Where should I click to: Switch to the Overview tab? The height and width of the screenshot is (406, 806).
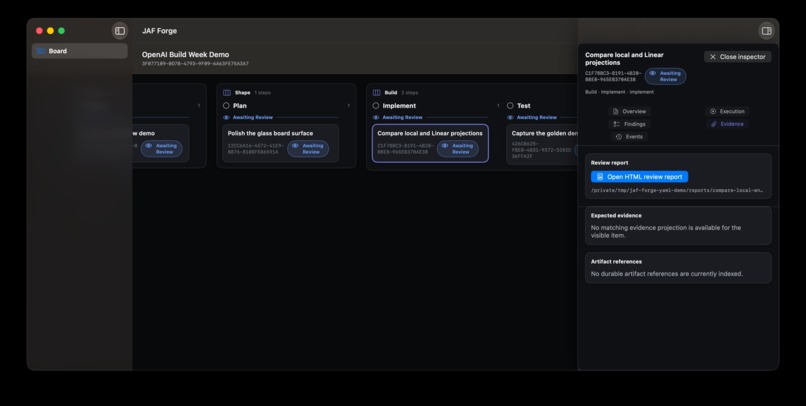pyautogui.click(x=629, y=111)
